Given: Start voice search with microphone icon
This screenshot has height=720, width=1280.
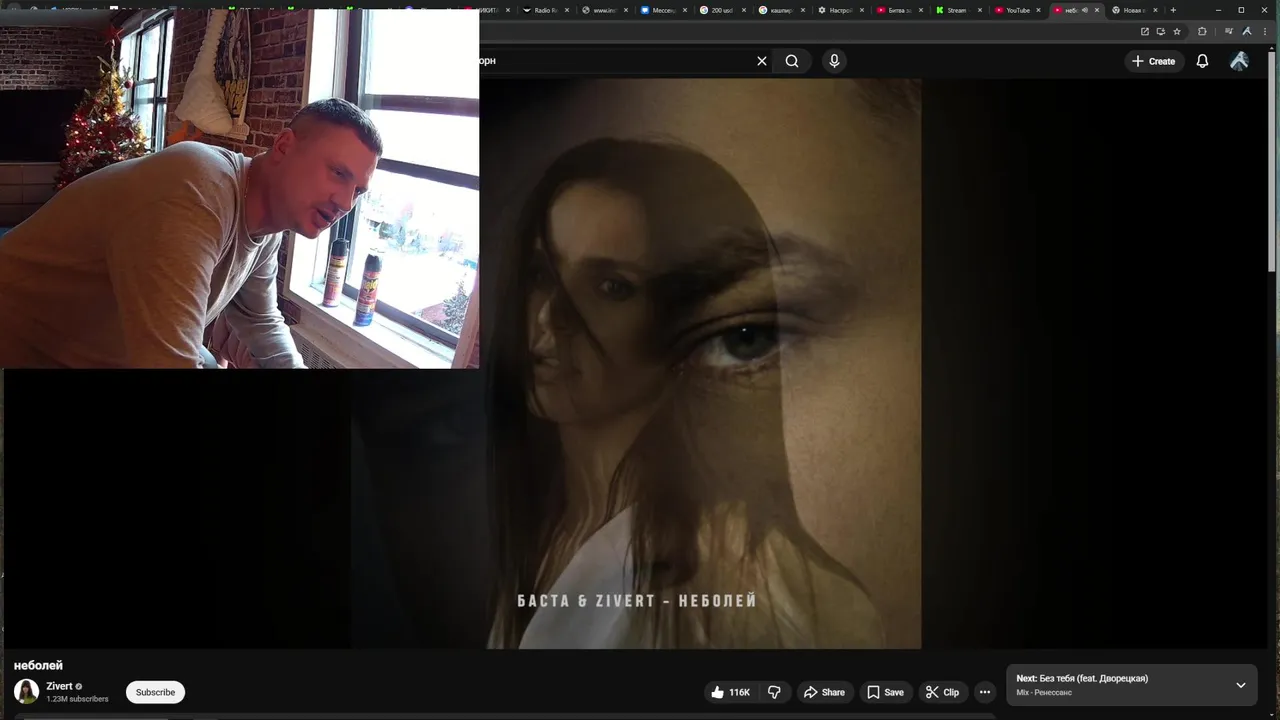Looking at the screenshot, I should click(834, 61).
